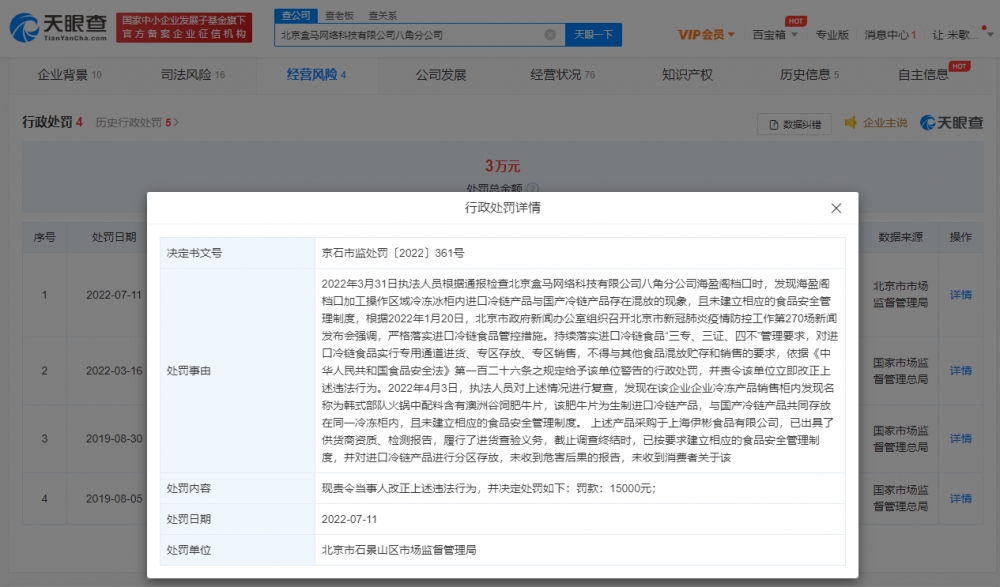The width and height of the screenshot is (1000, 587).
Task: Click into the company search input field
Action: coord(410,35)
